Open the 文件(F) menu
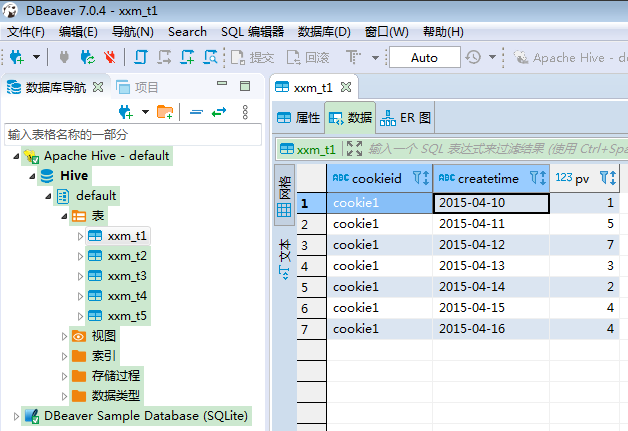Image resolution: width=628 pixels, height=431 pixels. coord(26,32)
